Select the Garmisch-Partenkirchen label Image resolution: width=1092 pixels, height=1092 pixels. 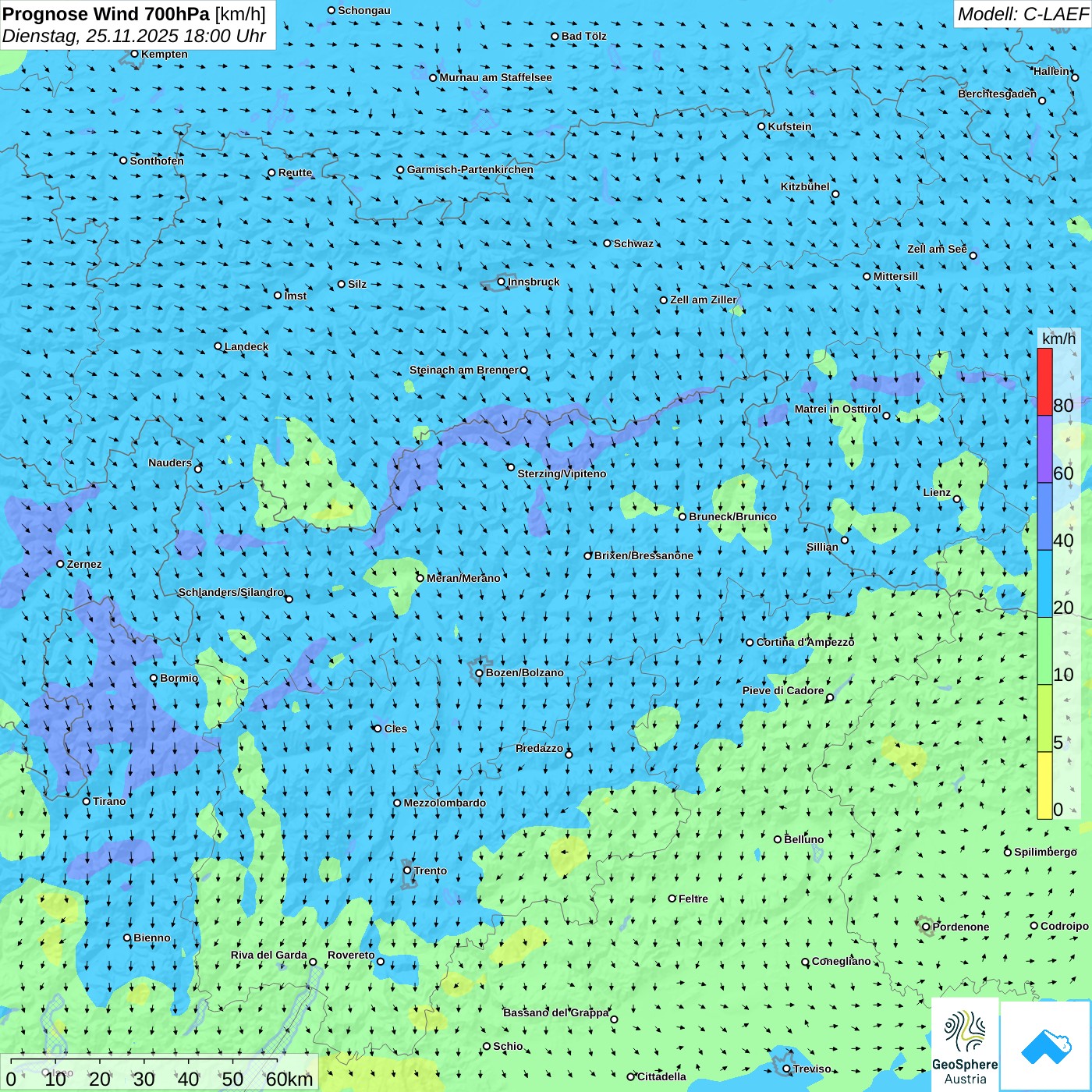click(x=470, y=169)
